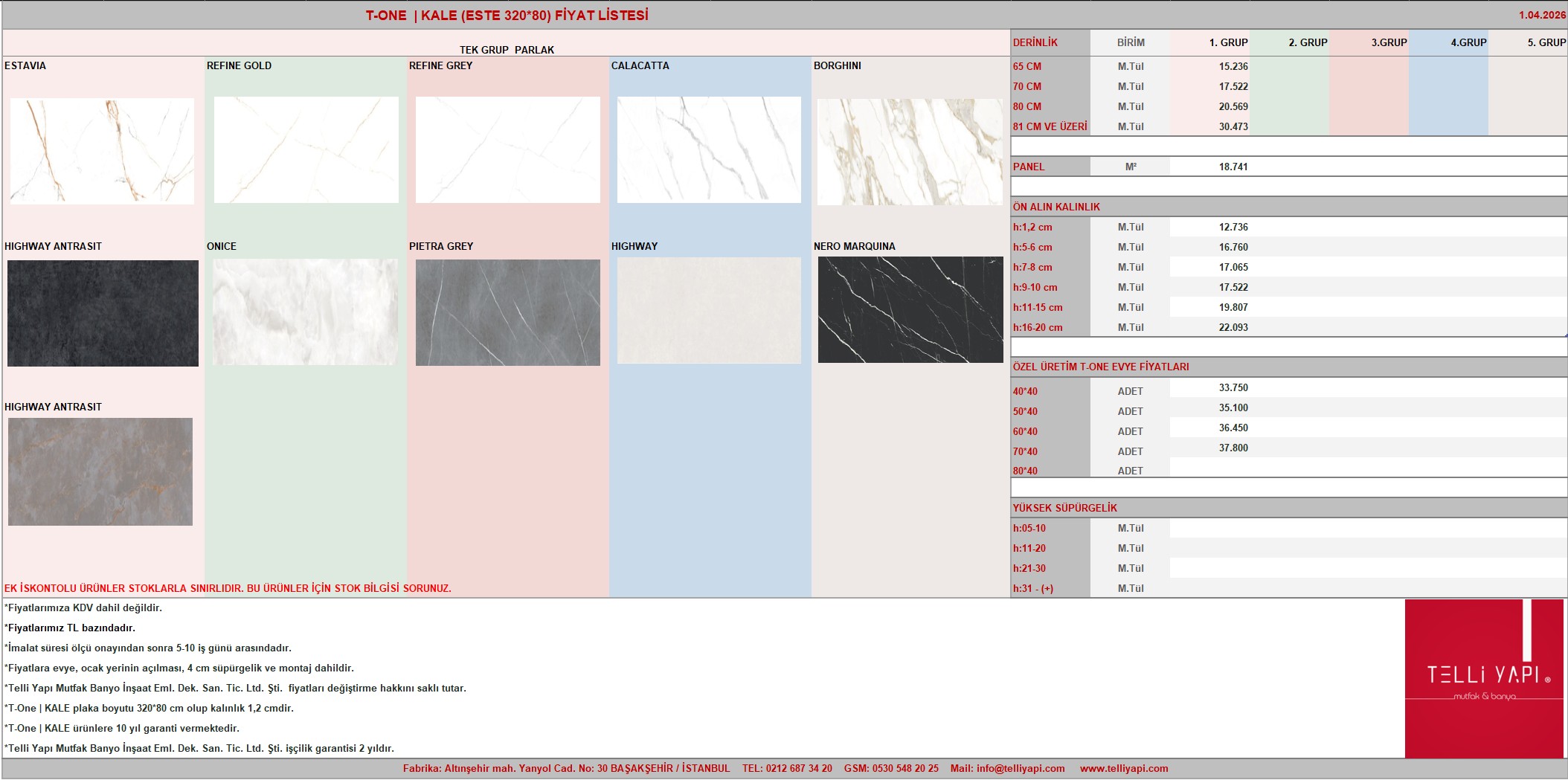Click the T-ONE | KALE price list title

click(507, 15)
